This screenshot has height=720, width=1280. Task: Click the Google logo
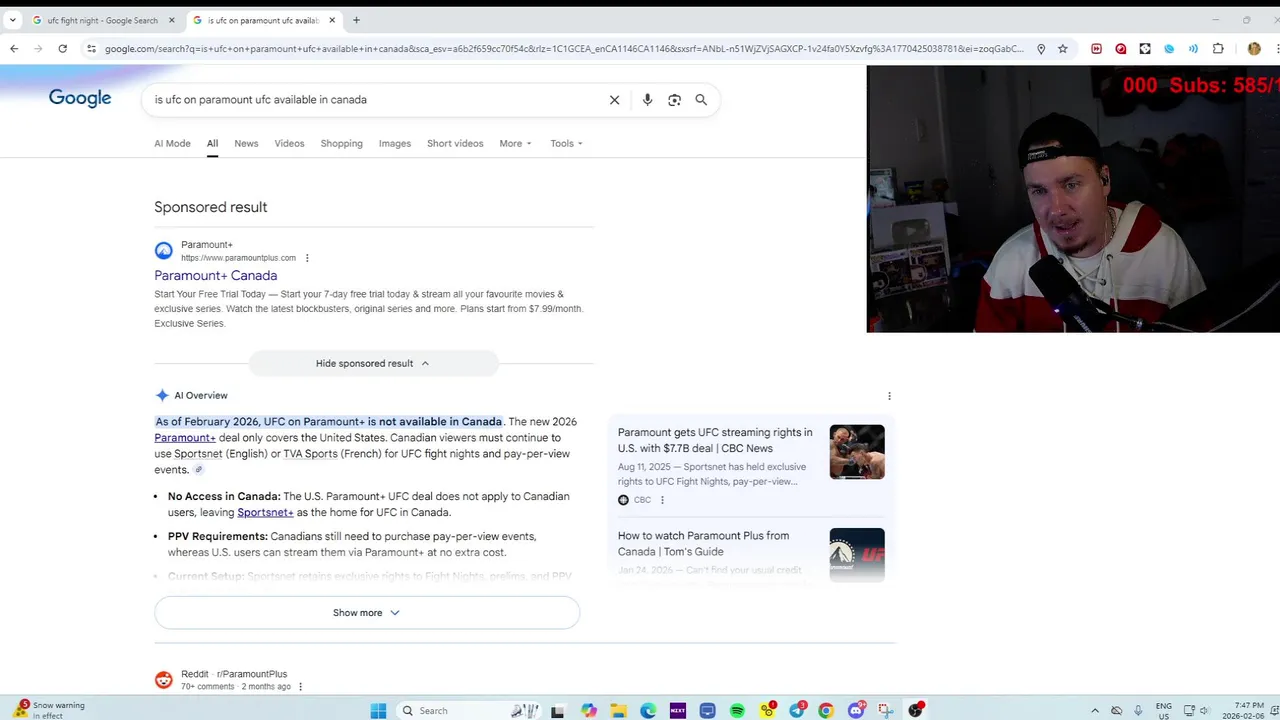(x=80, y=98)
